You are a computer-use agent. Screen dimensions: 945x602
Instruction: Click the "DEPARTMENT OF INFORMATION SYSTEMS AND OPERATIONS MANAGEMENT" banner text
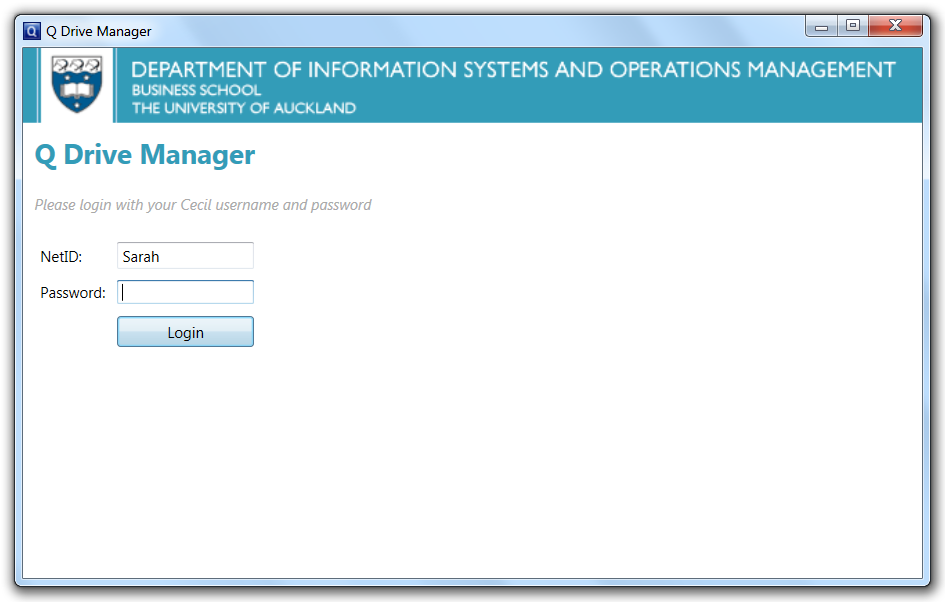[x=513, y=70]
